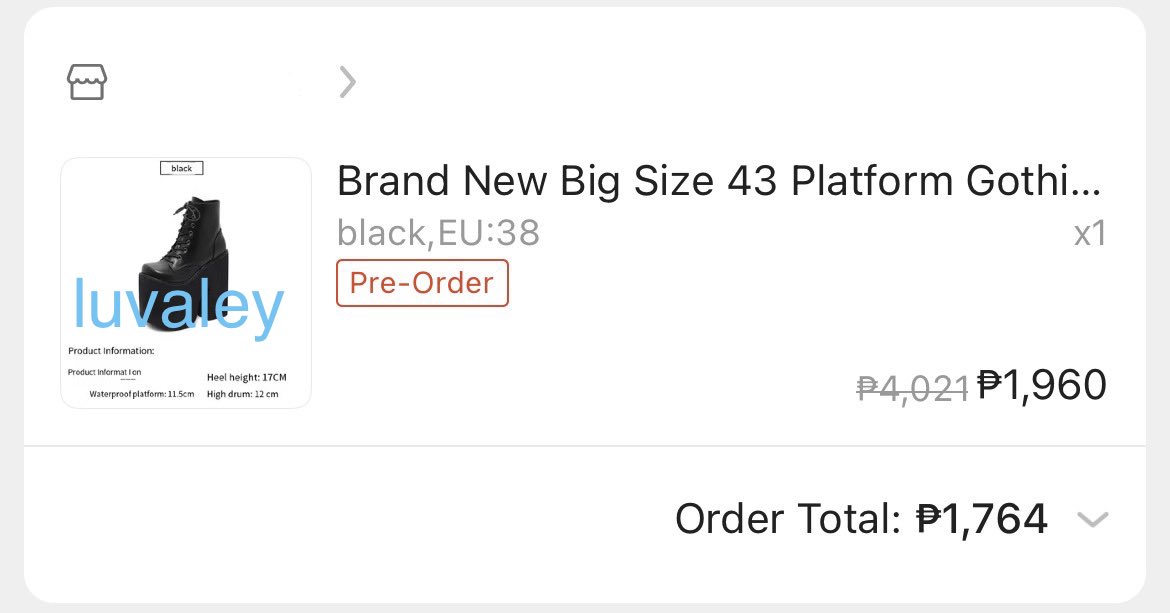Tap Waterproof platform 11.5cm text
This screenshot has height=613, width=1170.
tap(142, 394)
